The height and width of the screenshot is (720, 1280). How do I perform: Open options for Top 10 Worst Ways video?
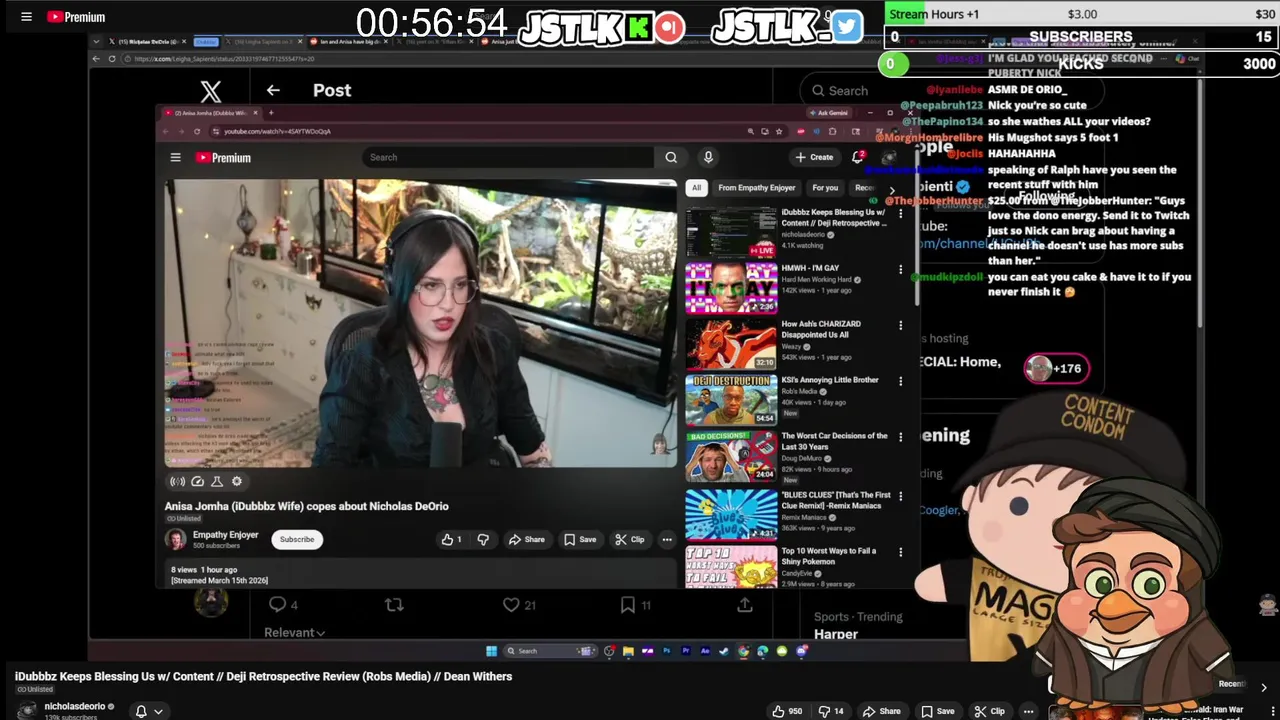(900, 552)
